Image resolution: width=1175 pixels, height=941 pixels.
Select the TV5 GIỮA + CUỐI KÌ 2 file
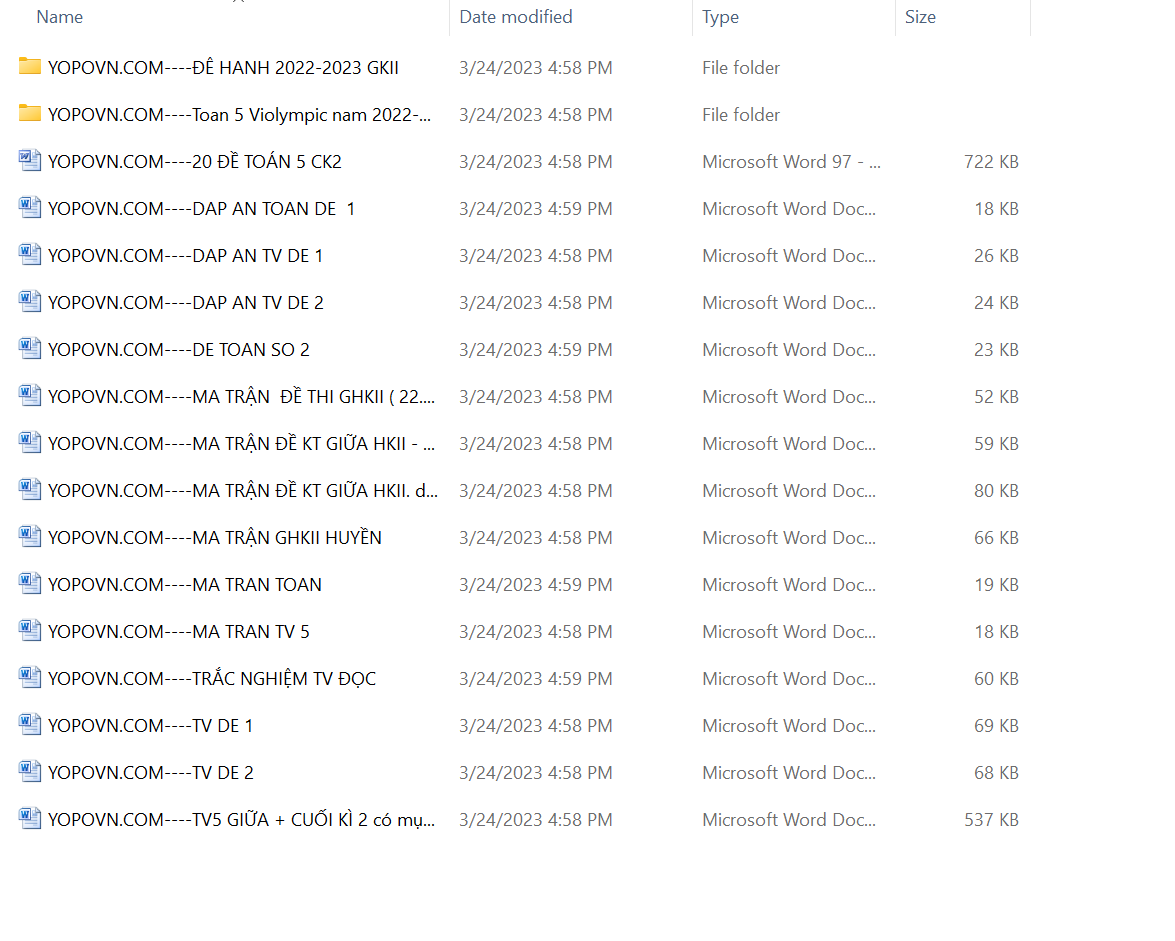click(242, 820)
